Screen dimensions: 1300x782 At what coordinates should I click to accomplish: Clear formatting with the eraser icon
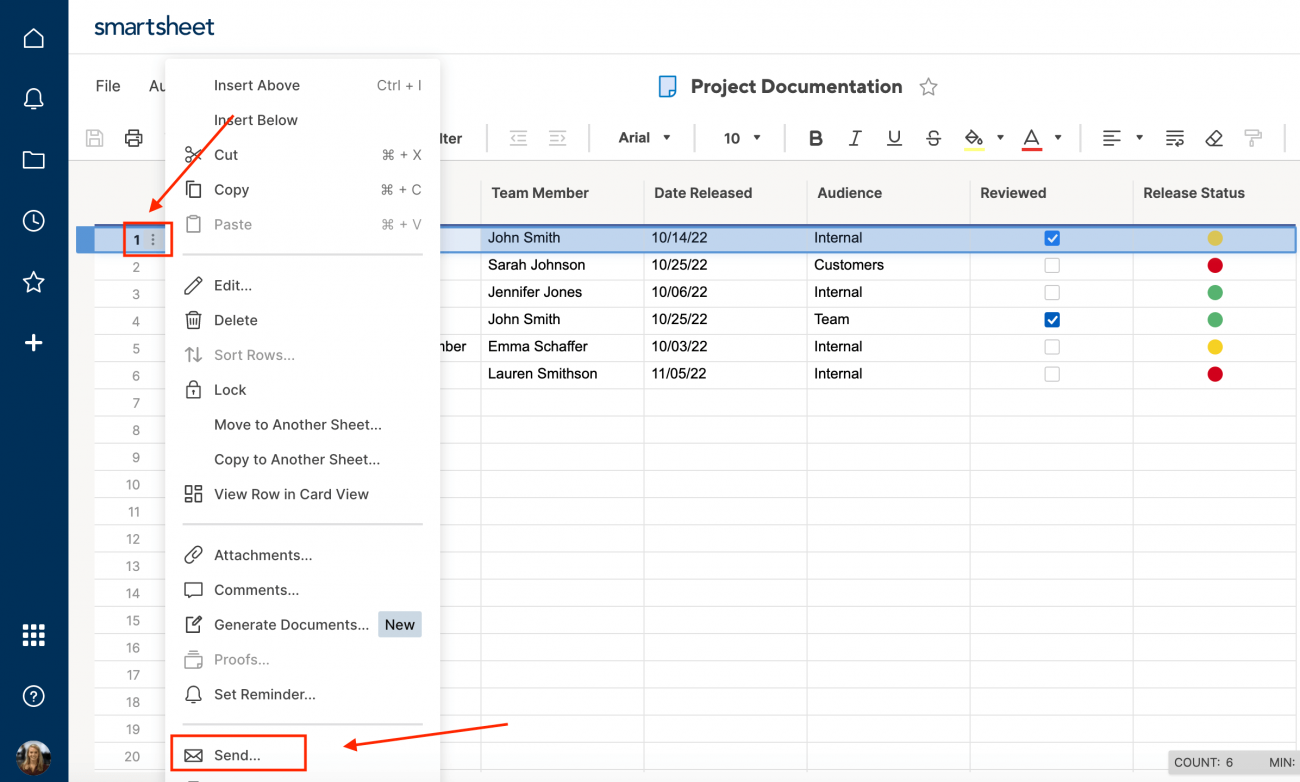click(1213, 138)
